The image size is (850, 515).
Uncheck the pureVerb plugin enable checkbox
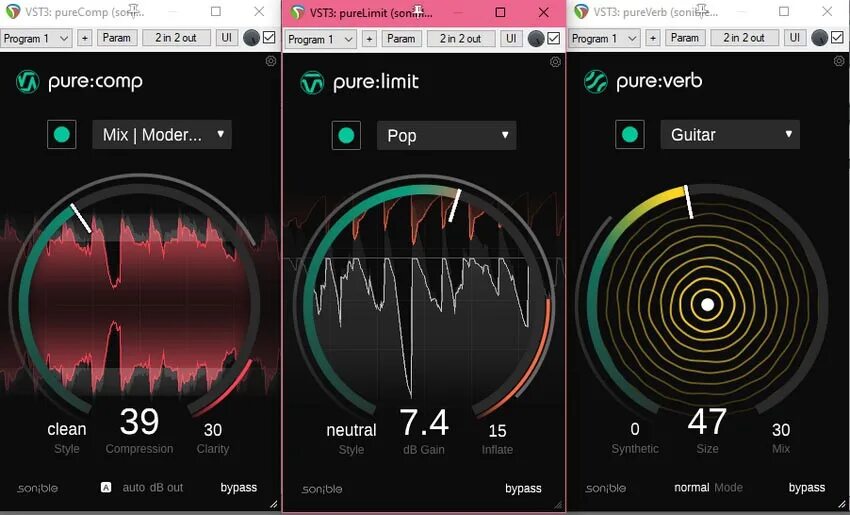click(838, 37)
